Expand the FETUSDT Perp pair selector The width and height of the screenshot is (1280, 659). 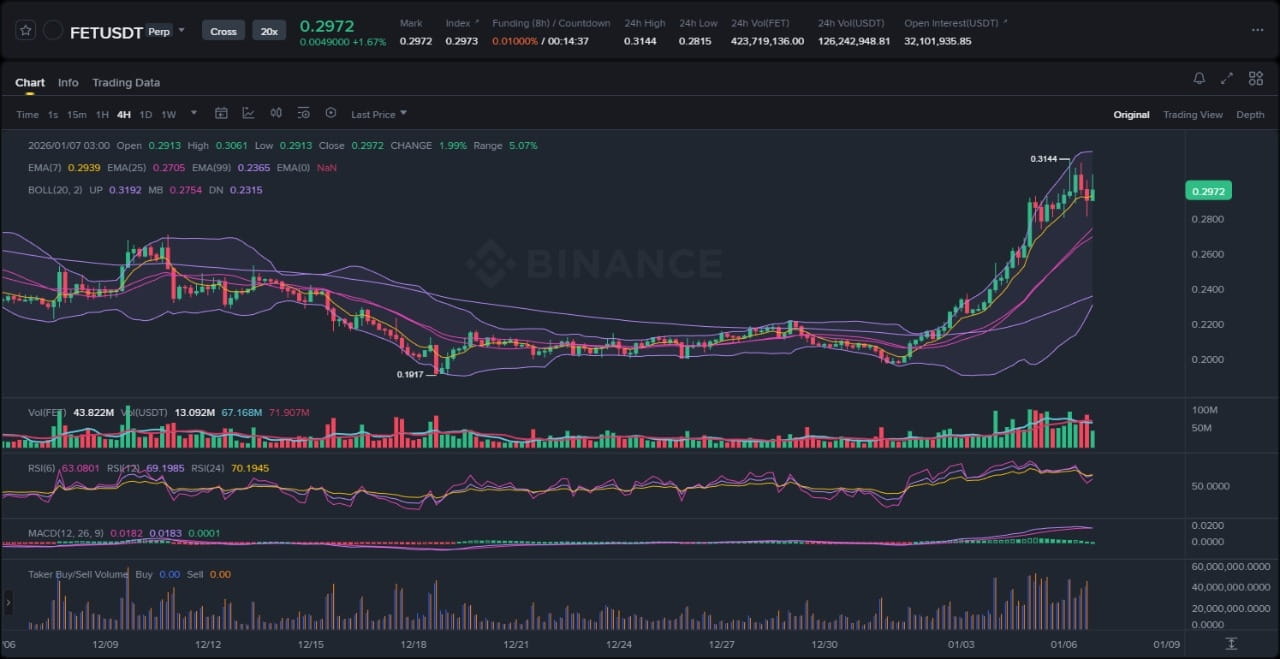[x=181, y=31]
